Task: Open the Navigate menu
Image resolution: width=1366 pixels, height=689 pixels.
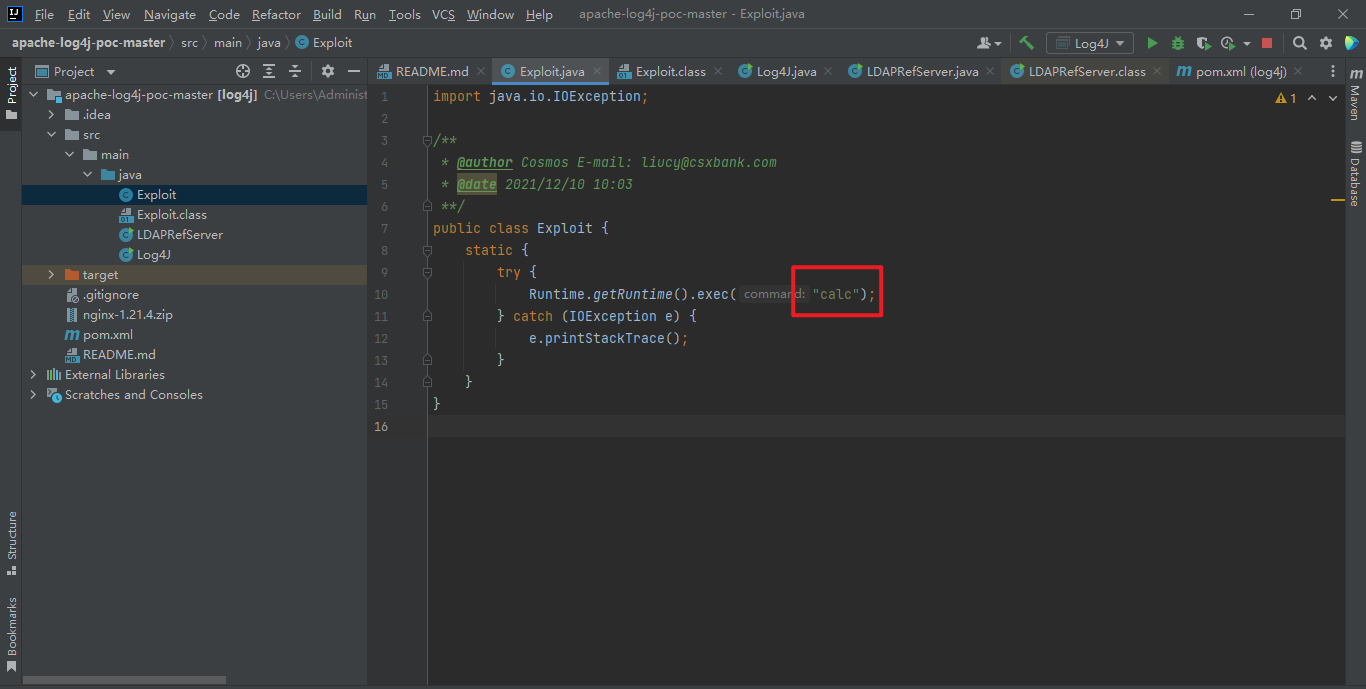Action: (170, 14)
